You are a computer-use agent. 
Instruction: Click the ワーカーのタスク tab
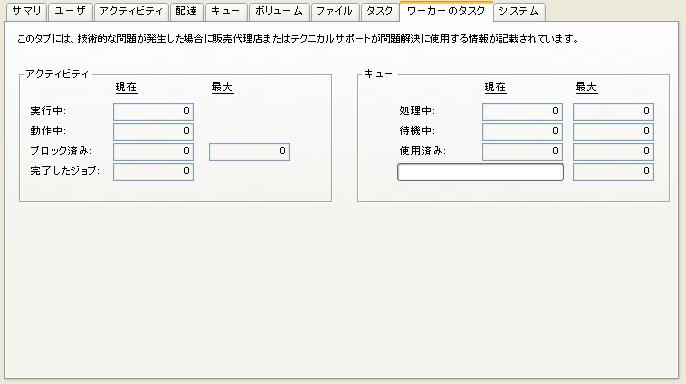[446, 11]
